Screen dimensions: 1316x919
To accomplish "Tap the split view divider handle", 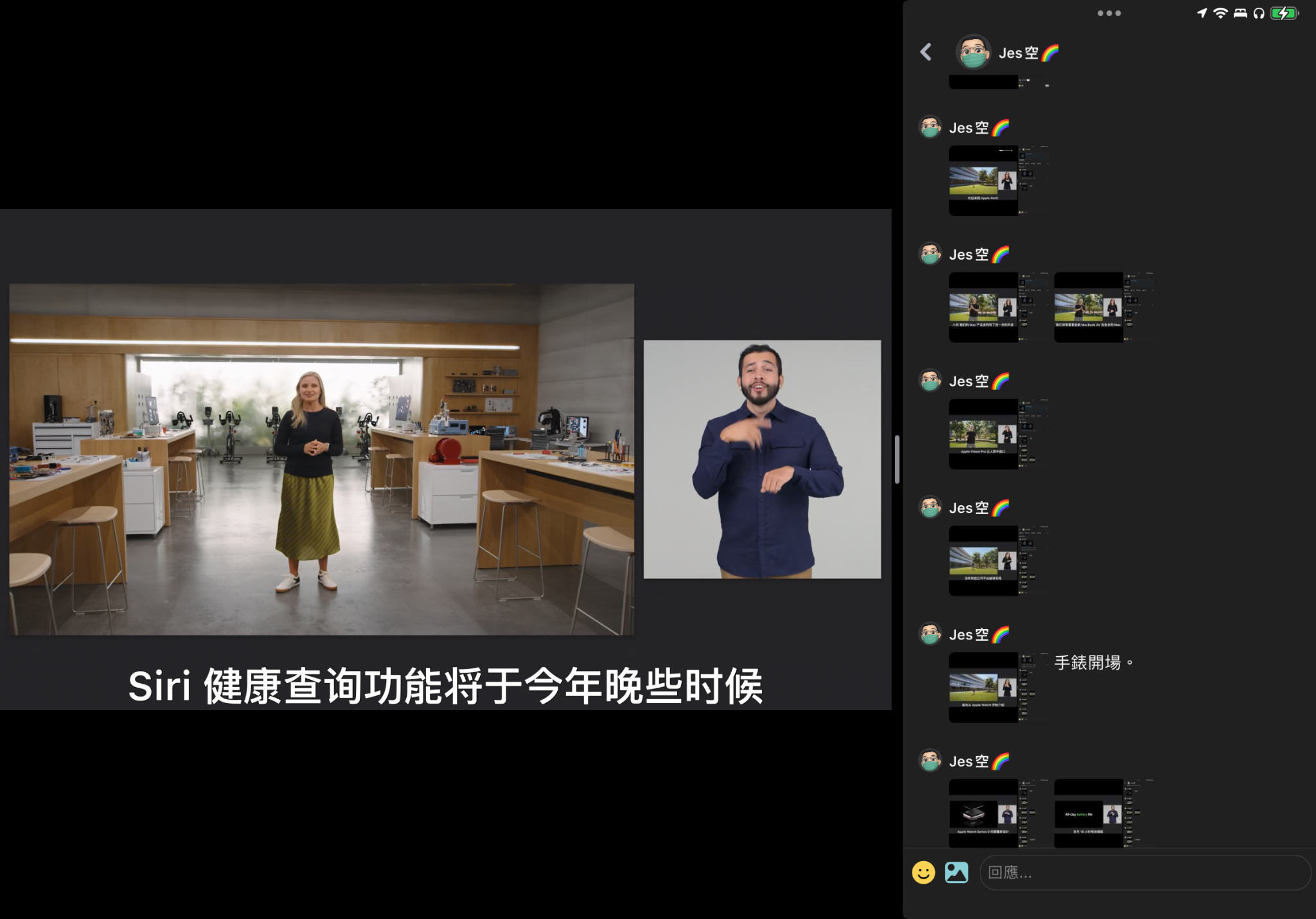I will (897, 459).
